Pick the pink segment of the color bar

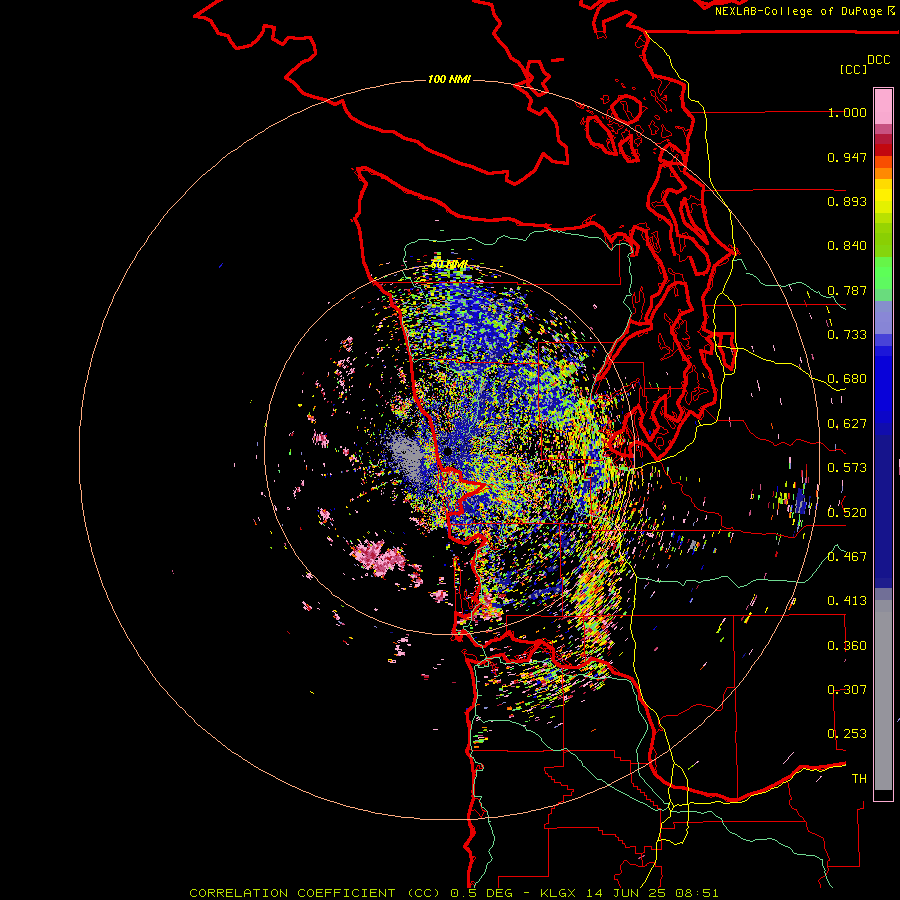pyautogui.click(x=883, y=106)
